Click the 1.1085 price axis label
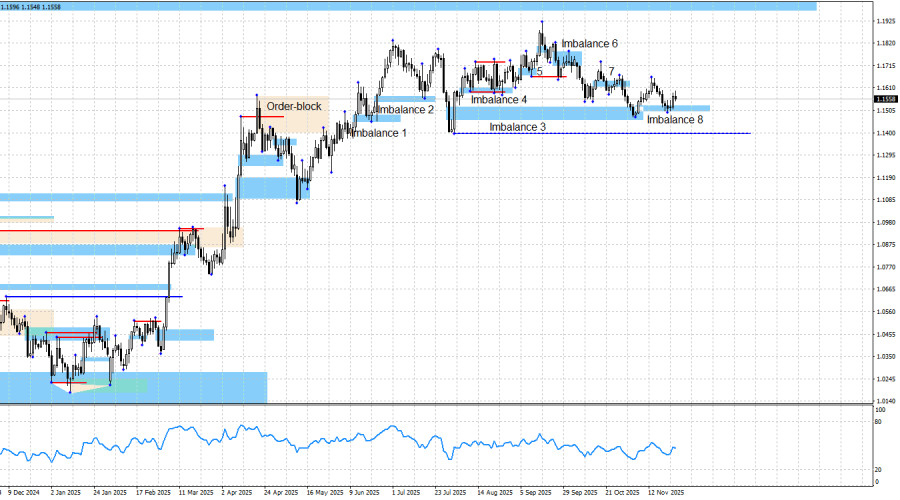Image resolution: width=900 pixels, height=500 pixels. pyautogui.click(x=886, y=200)
